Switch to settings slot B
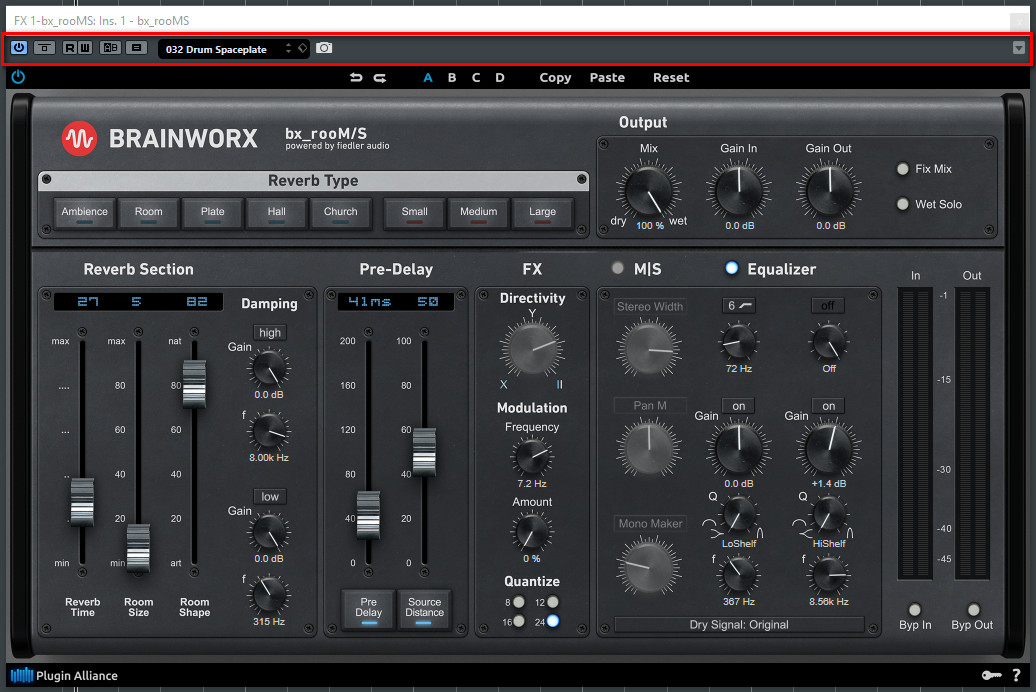The height and width of the screenshot is (692, 1036). 452,77
